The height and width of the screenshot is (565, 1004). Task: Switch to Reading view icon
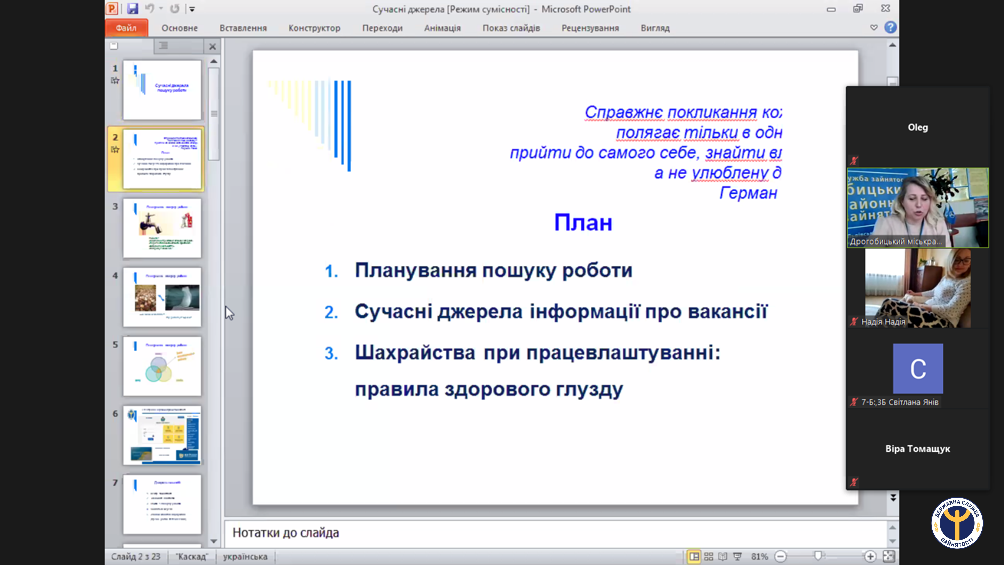(x=723, y=557)
